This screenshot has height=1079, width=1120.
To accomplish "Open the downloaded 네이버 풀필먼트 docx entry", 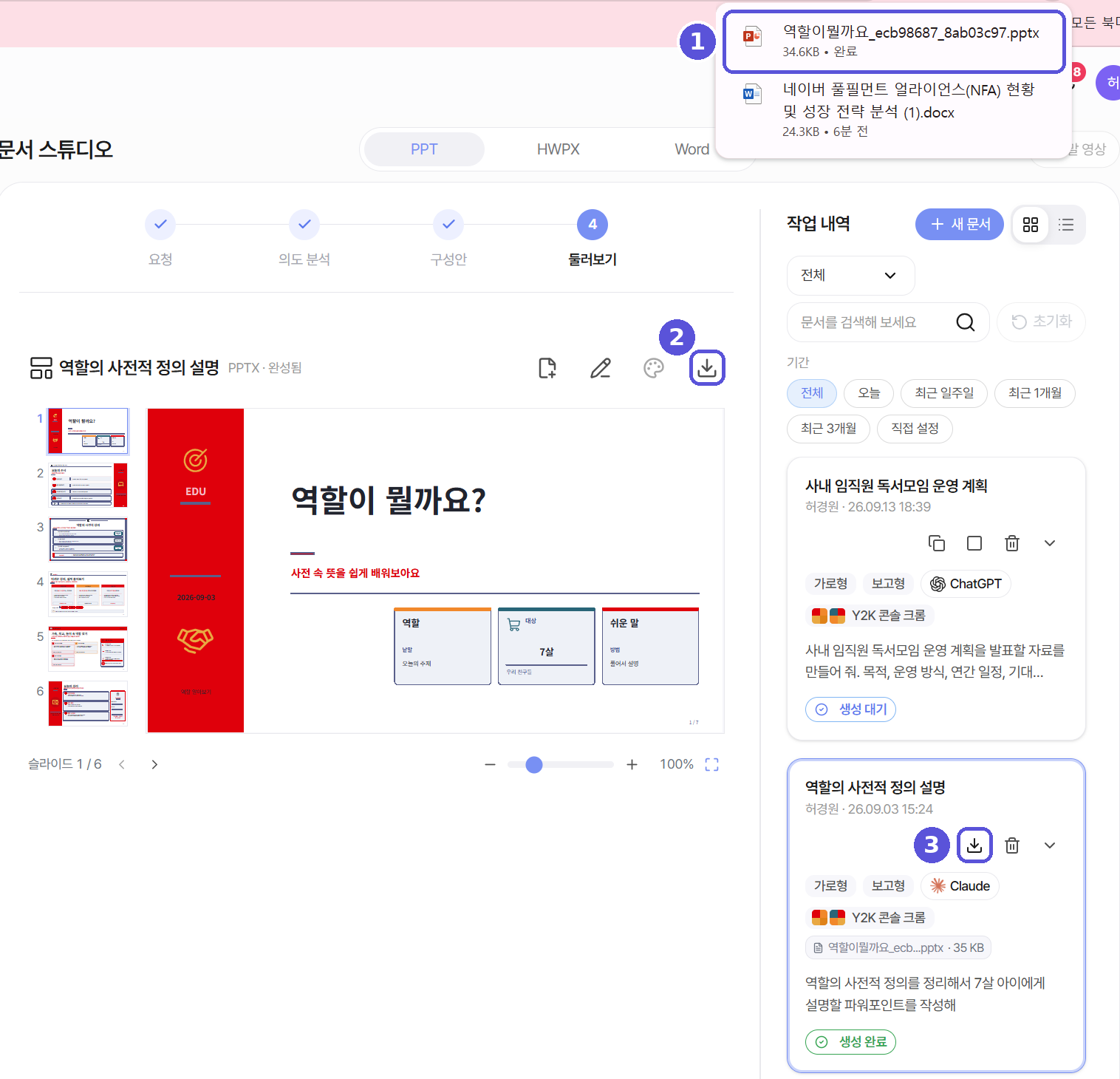I will click(x=894, y=110).
